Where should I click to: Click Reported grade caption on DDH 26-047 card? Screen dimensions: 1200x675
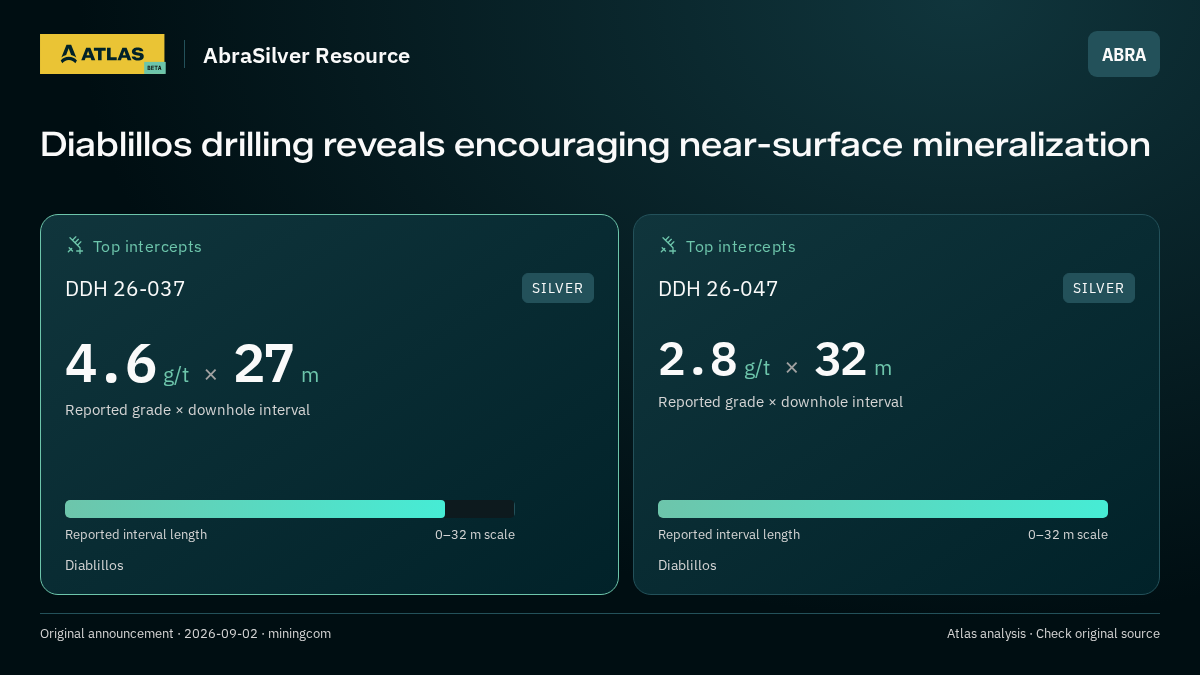[780, 402]
